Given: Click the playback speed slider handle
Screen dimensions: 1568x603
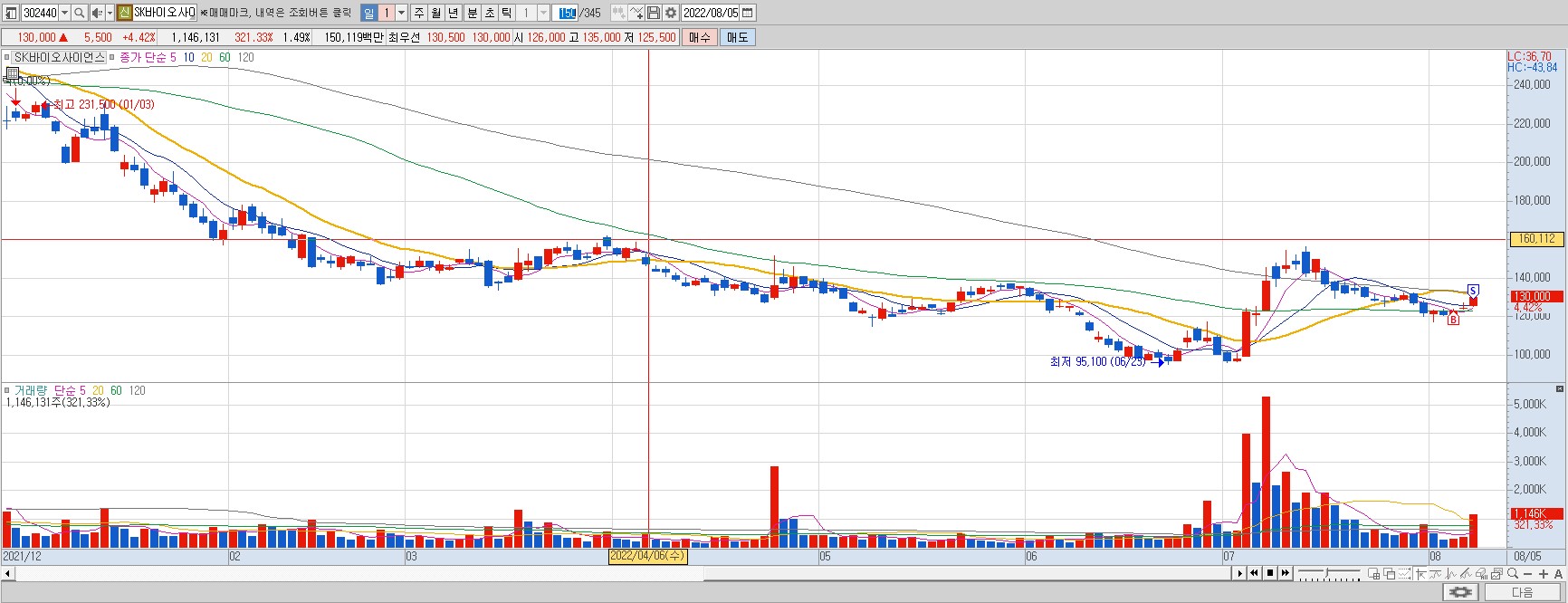Looking at the screenshot, I should click(x=1326, y=573).
